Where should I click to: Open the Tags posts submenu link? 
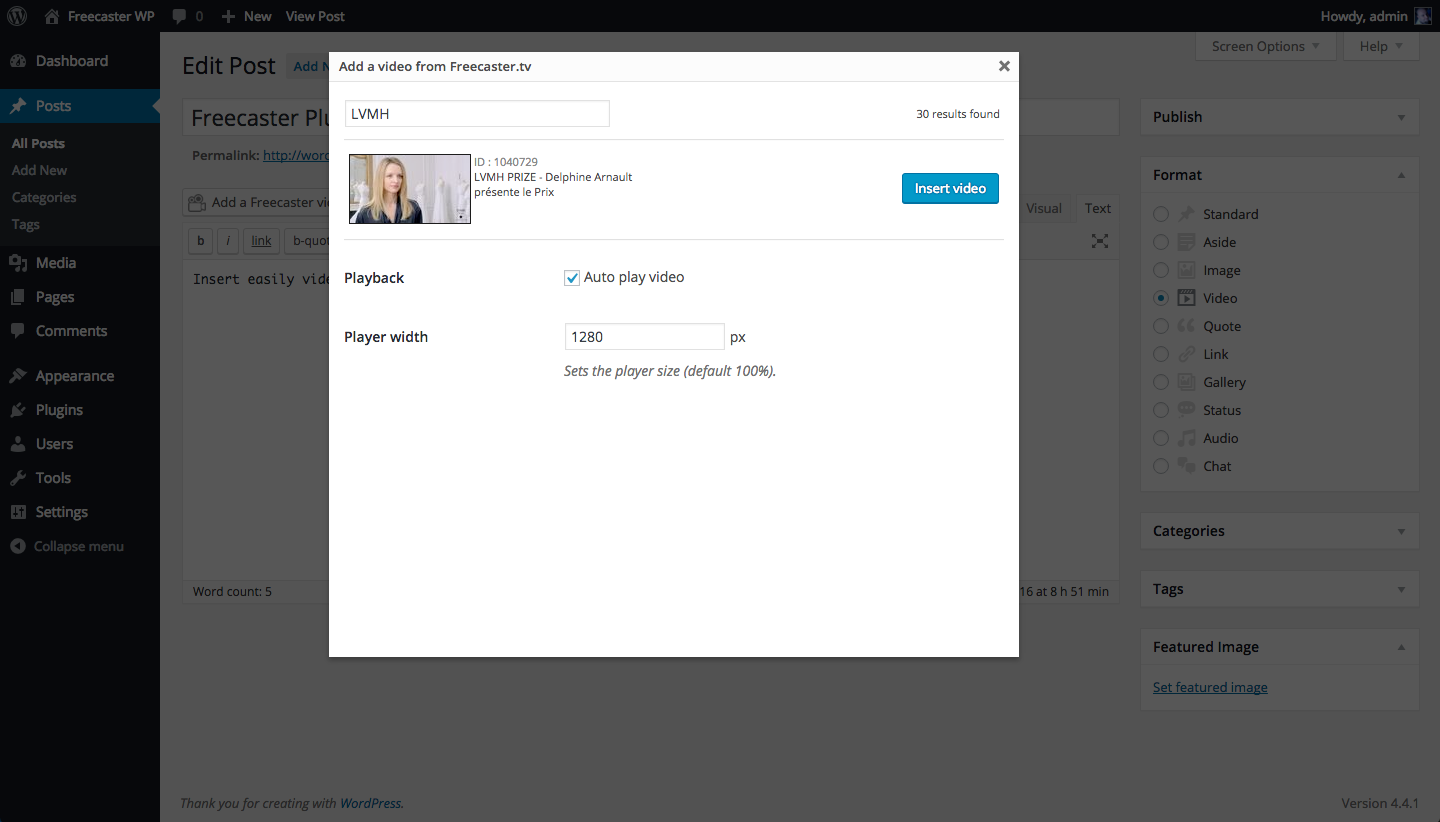(x=26, y=224)
